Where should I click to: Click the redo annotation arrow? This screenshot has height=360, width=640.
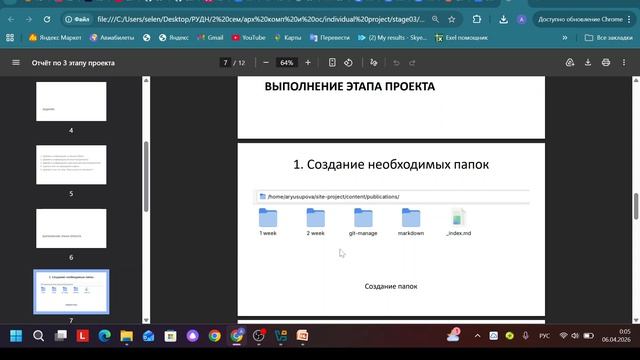coord(412,63)
